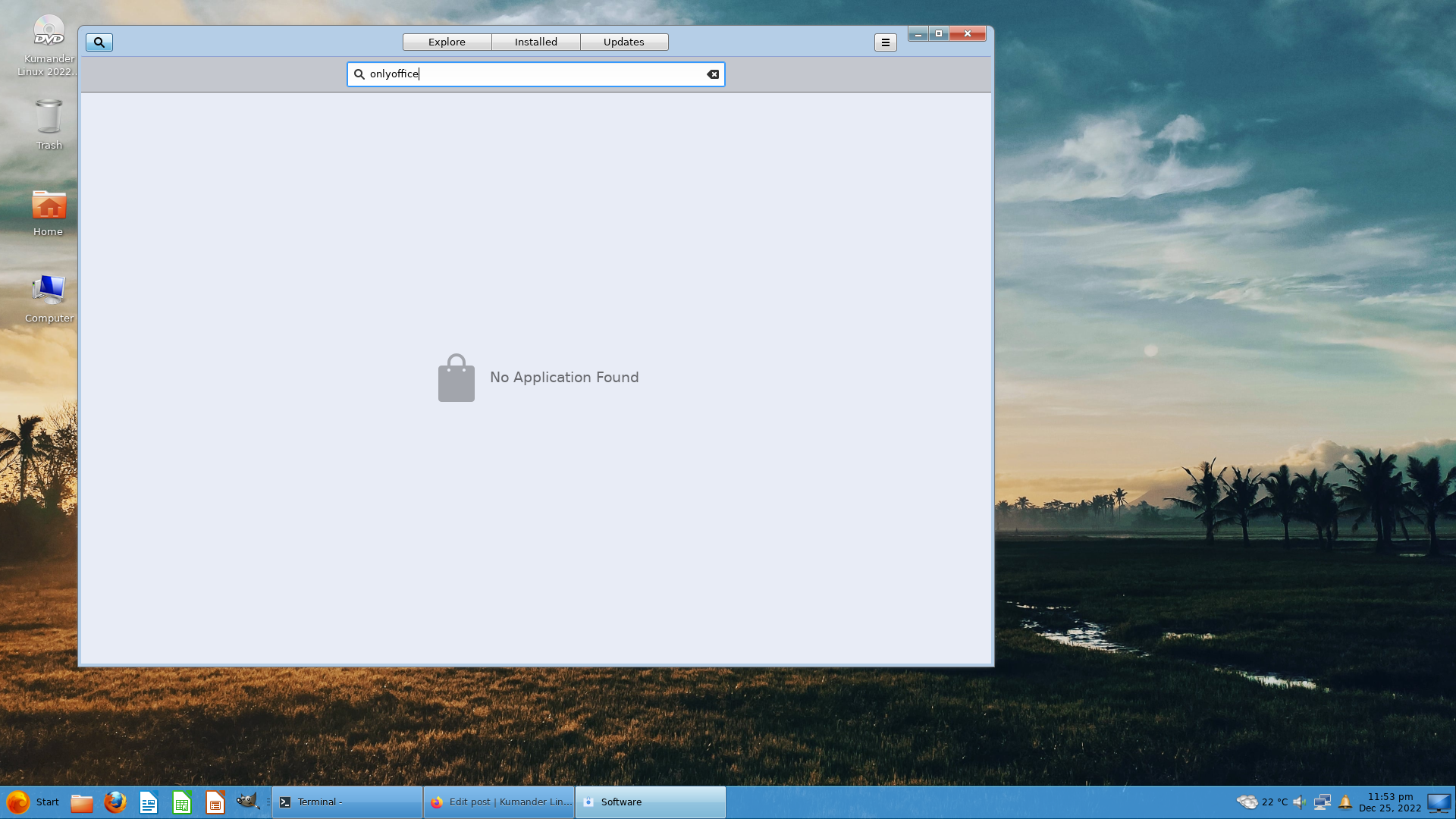Launch LibreOffice Writer from taskbar
Image resolution: width=1456 pixels, height=819 pixels.
point(149,802)
